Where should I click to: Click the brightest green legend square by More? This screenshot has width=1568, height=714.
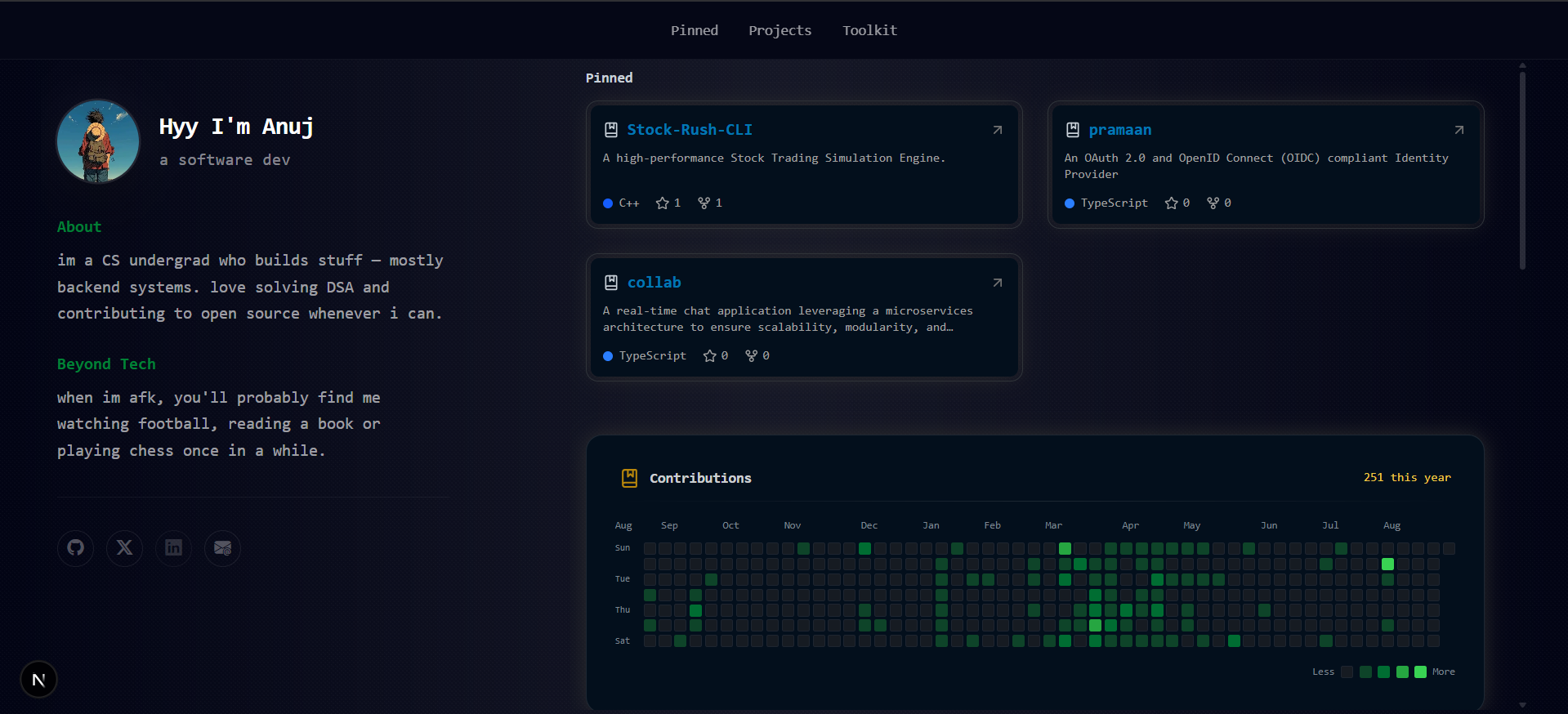pos(1420,672)
